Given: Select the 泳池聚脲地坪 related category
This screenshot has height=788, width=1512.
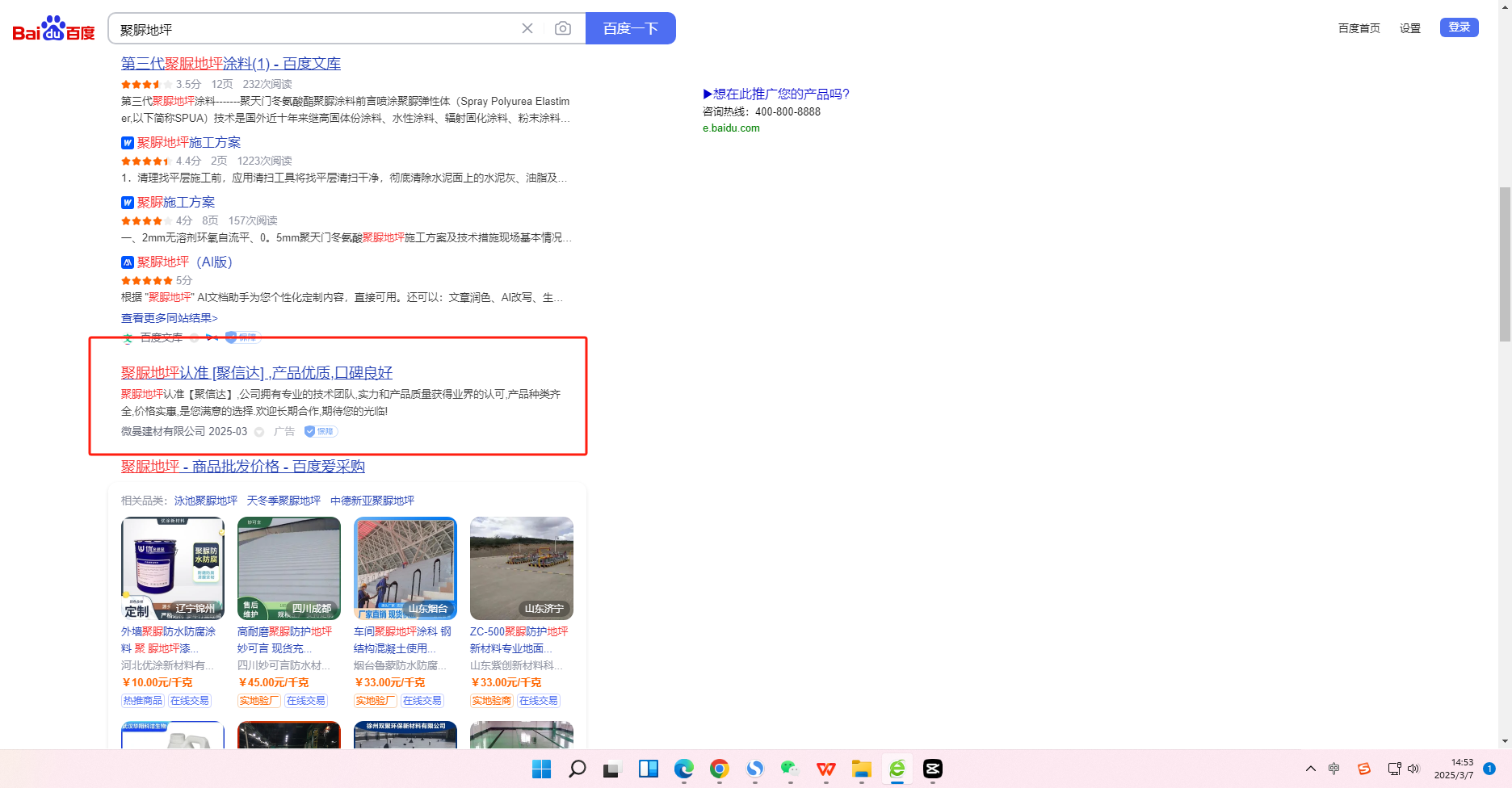Looking at the screenshot, I should 206,501.
